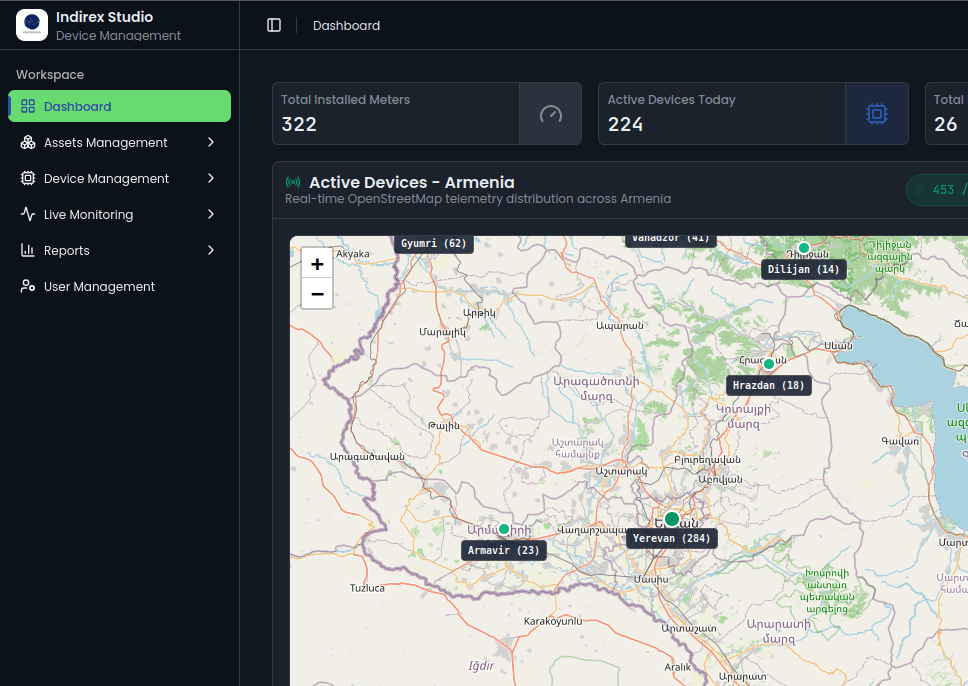Click the Active Devices Today label
968x686 pixels.
(672, 99)
